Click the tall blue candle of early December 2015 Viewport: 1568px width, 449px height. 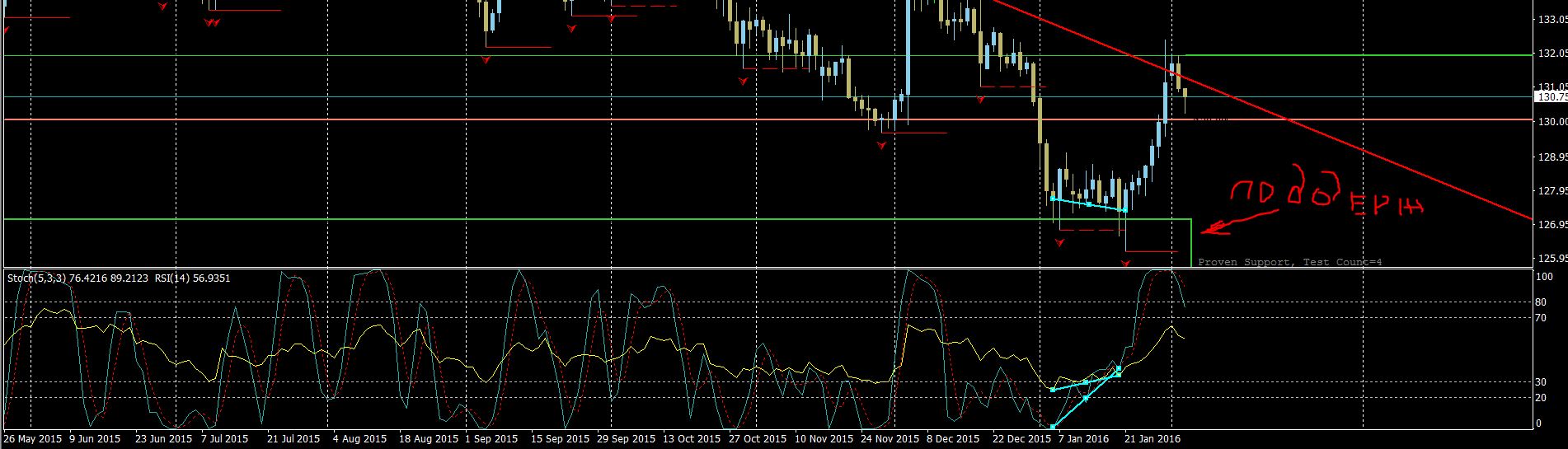click(908, 49)
